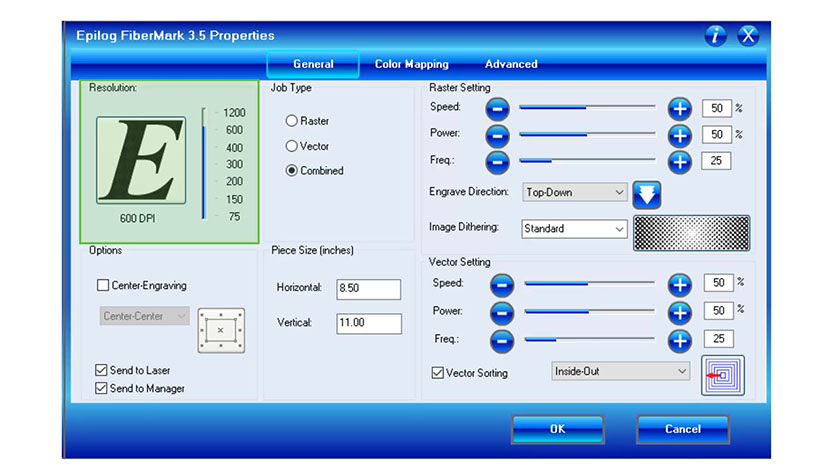Screen dimensions: 830x473
Task: Enable the Center-Engraving checkbox
Action: pos(103,285)
